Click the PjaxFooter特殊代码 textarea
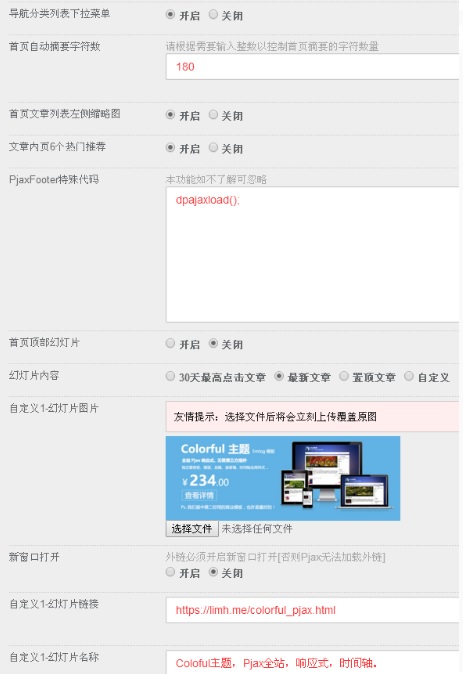463x674 pixels. pos(313,254)
